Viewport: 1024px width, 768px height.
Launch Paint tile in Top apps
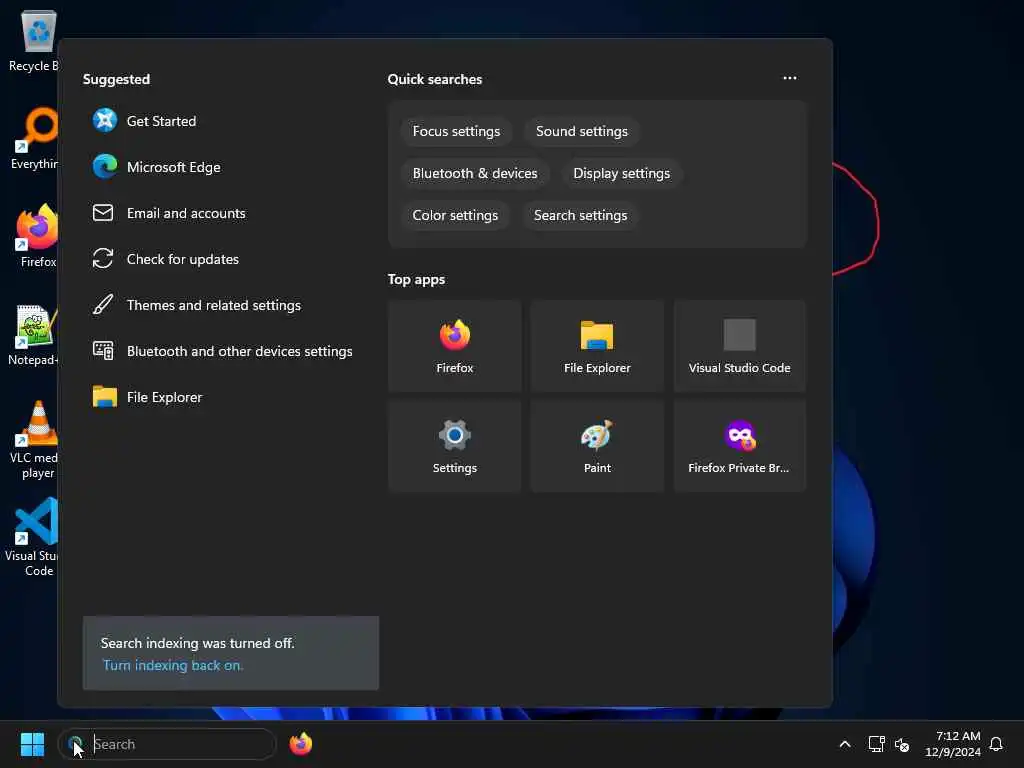point(597,446)
